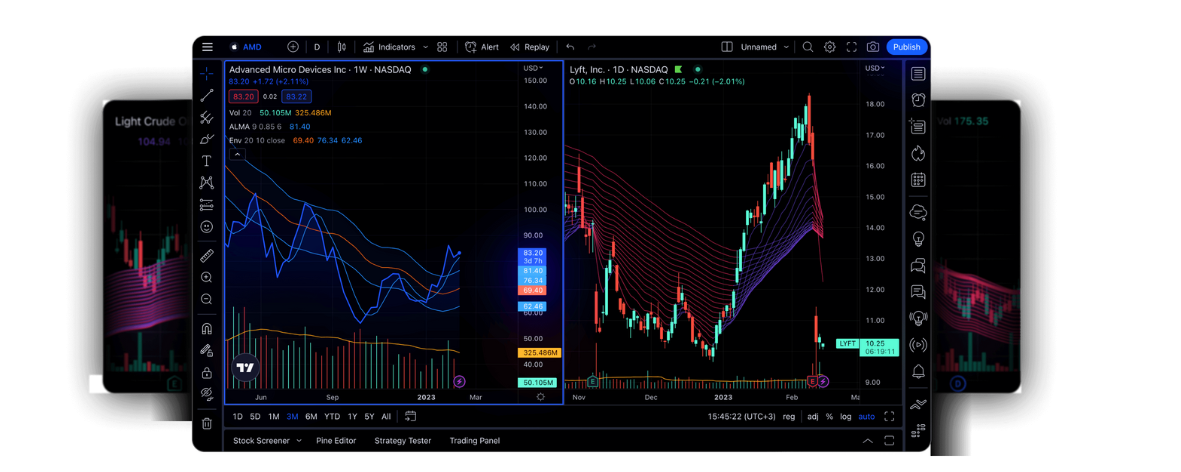Toggle magnet mode in the drawing toolbar
The width and height of the screenshot is (1181, 472).
(206, 328)
